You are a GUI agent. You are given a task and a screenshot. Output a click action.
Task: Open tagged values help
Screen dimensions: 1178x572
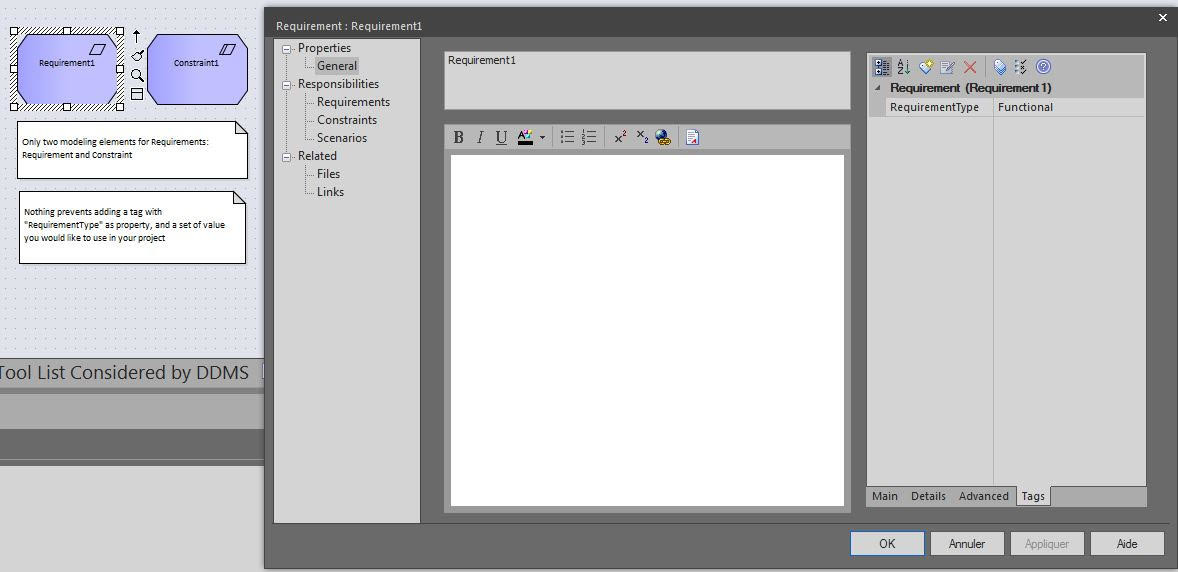[x=1043, y=67]
